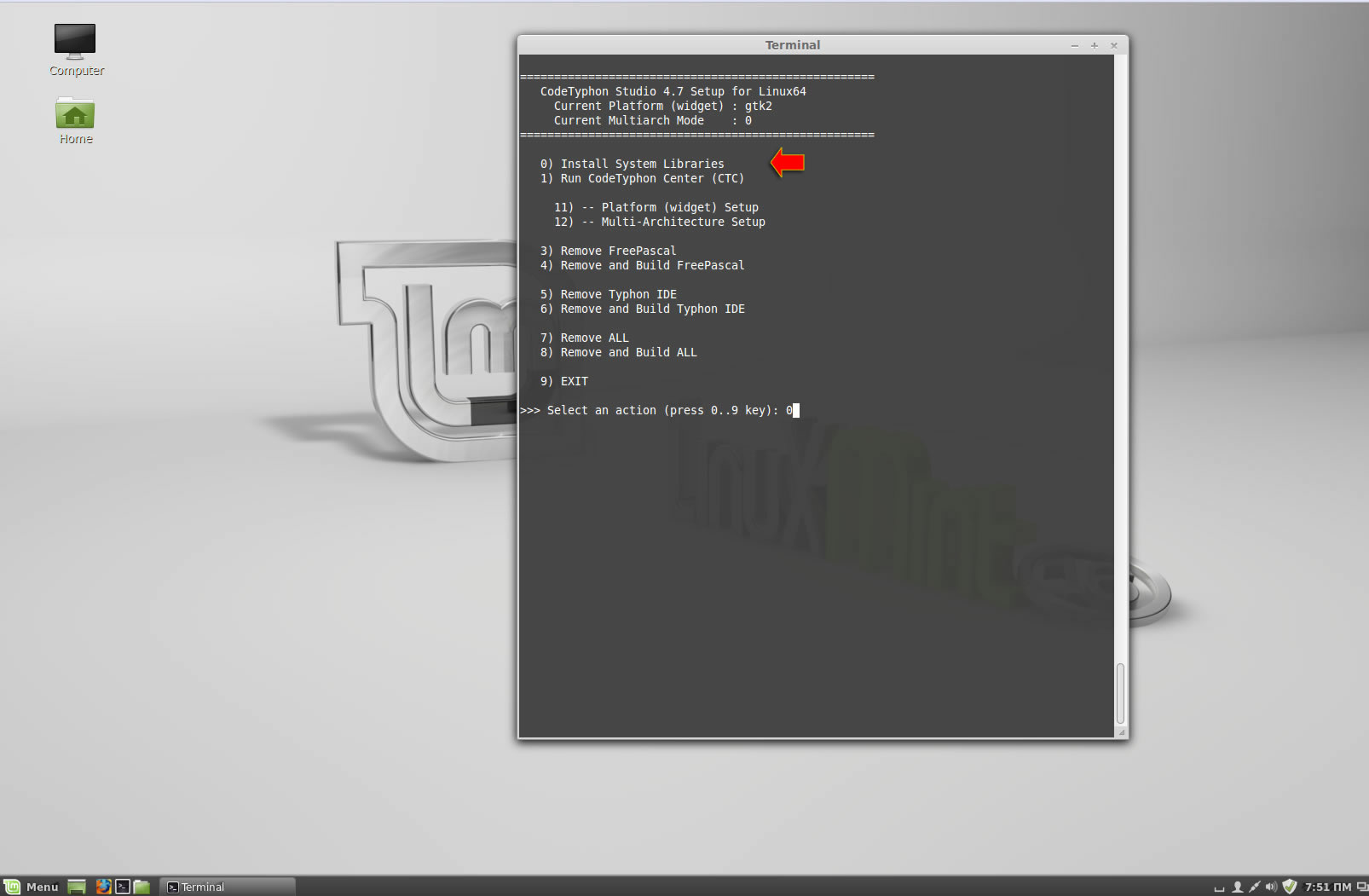The height and width of the screenshot is (896, 1369).
Task: Click the 7:51 clock in panel
Action: pos(1327,887)
